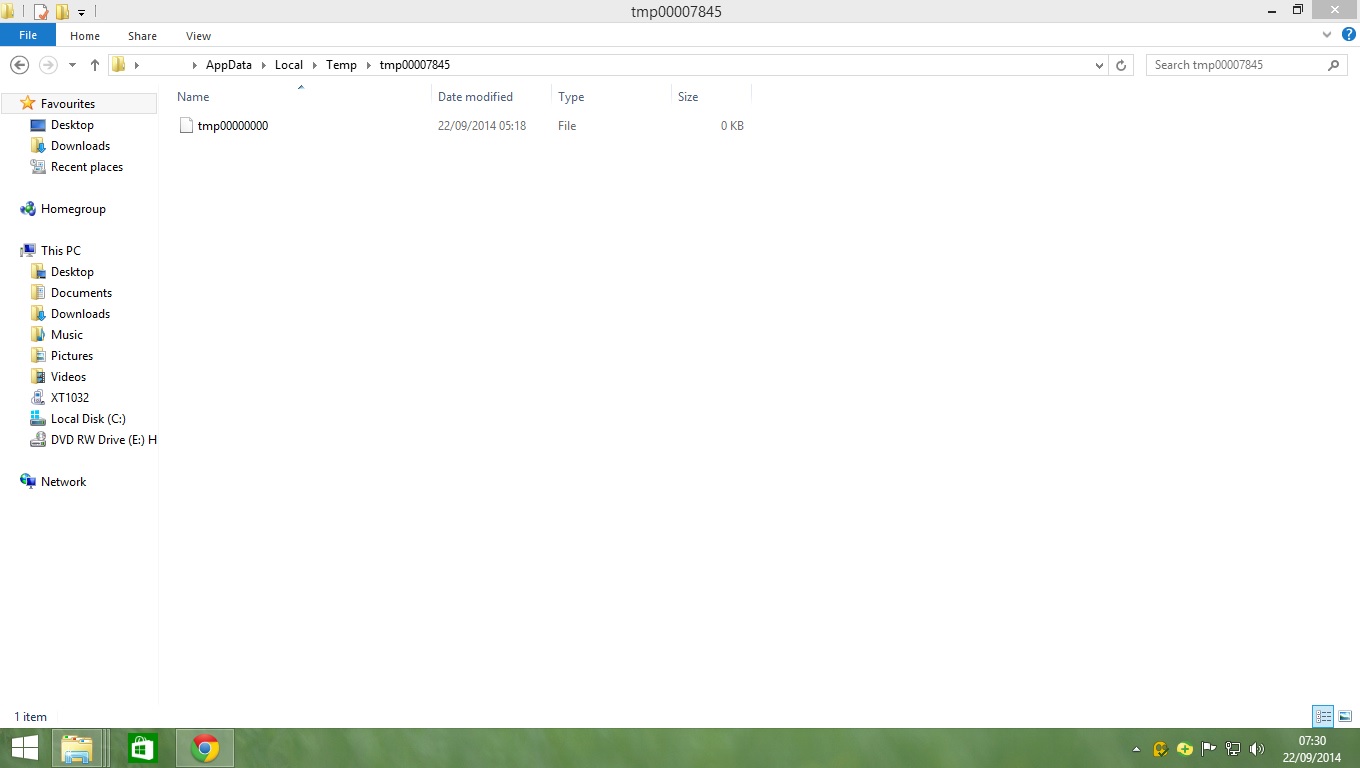Click the yellow checkmark tray icon
The image size is (1360, 768).
click(x=1161, y=748)
